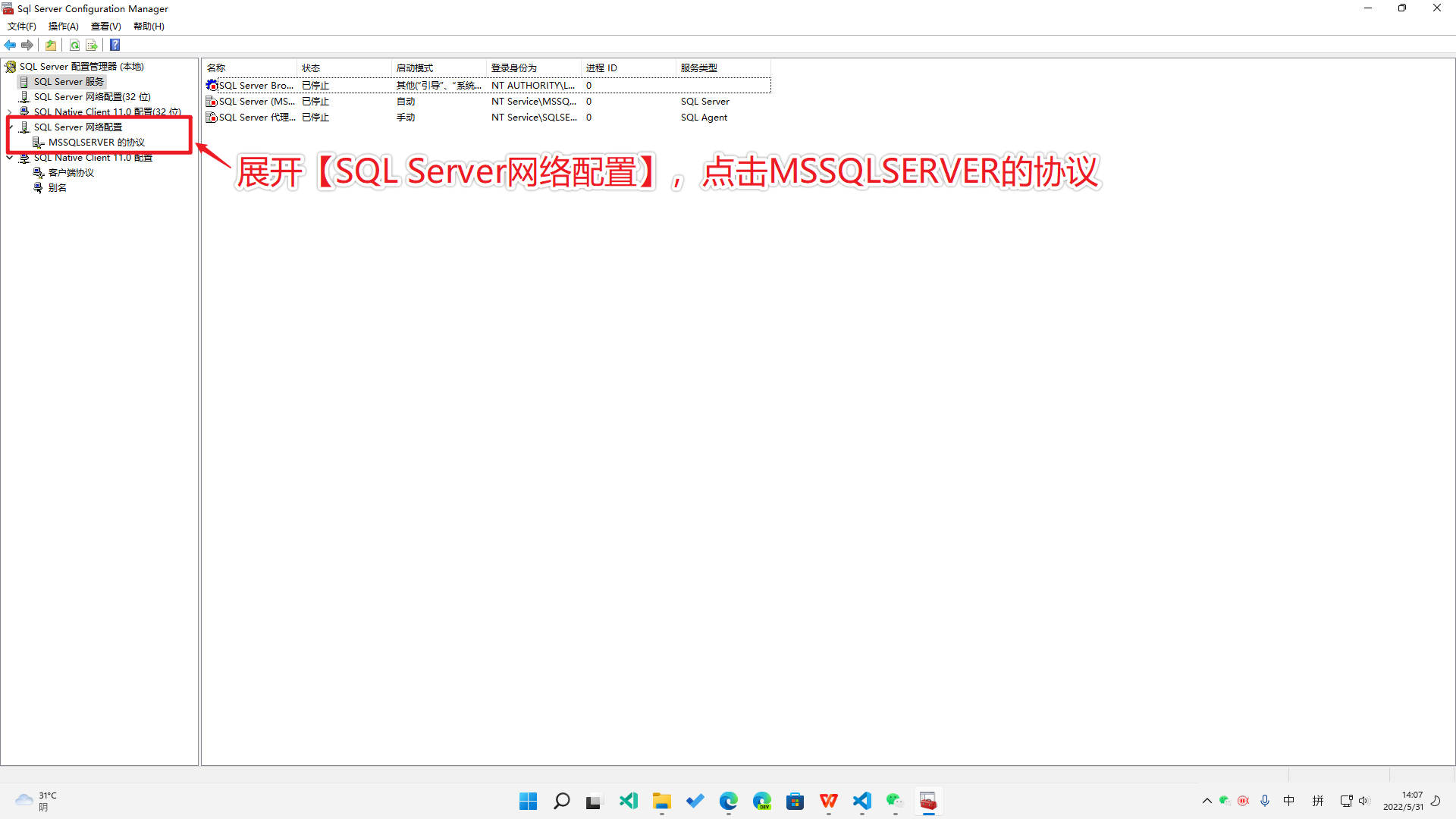Click the NT AUTHORITY\L... login cell
Image resolution: width=1456 pixels, height=819 pixels.
pyautogui.click(x=533, y=86)
